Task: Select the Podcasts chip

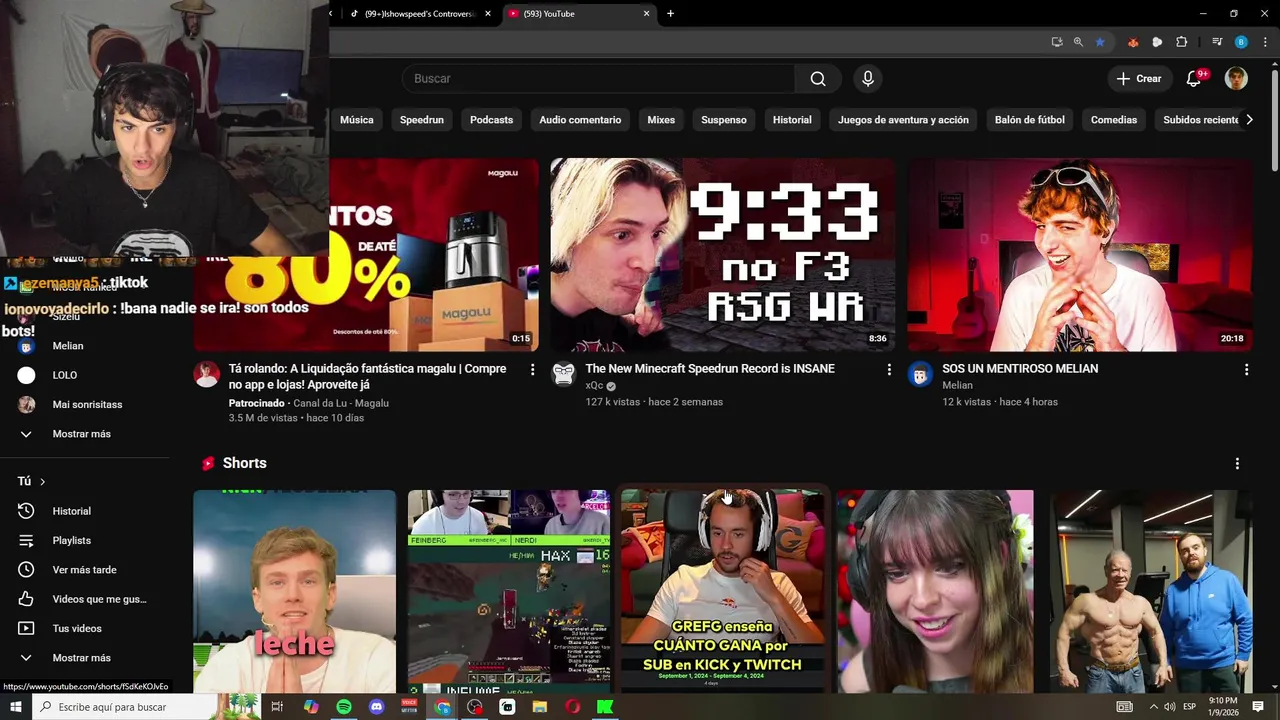Action: [x=491, y=120]
